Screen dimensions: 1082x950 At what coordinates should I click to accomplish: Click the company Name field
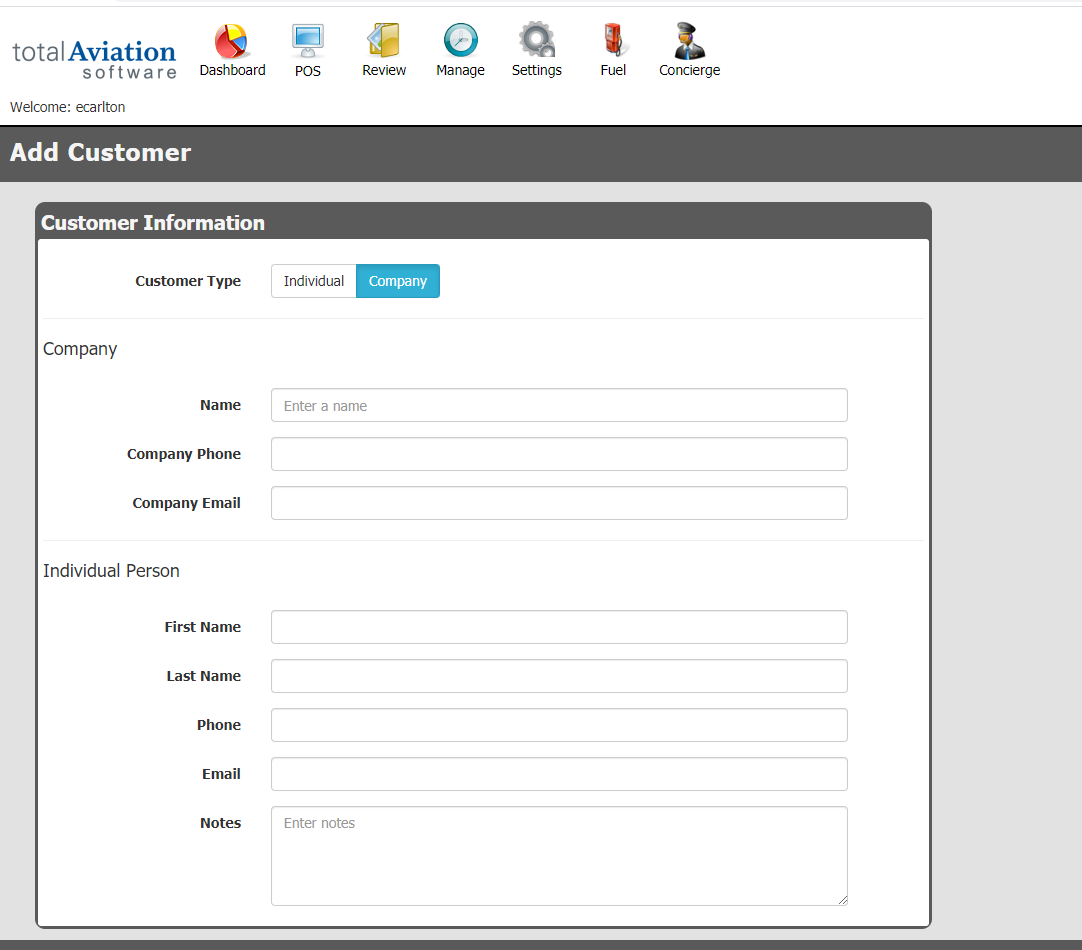coord(559,405)
